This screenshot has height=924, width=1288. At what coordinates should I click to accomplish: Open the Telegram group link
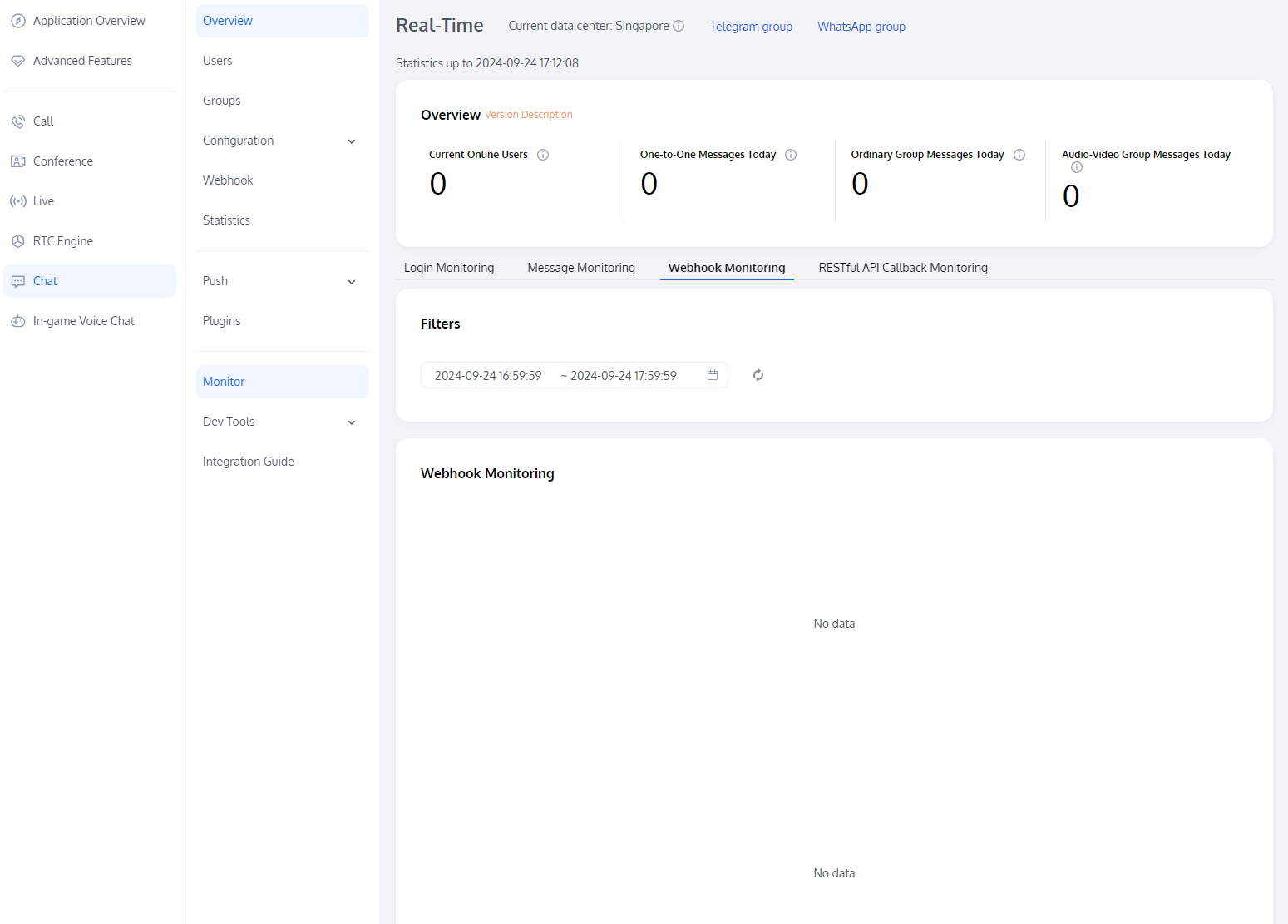click(x=751, y=27)
